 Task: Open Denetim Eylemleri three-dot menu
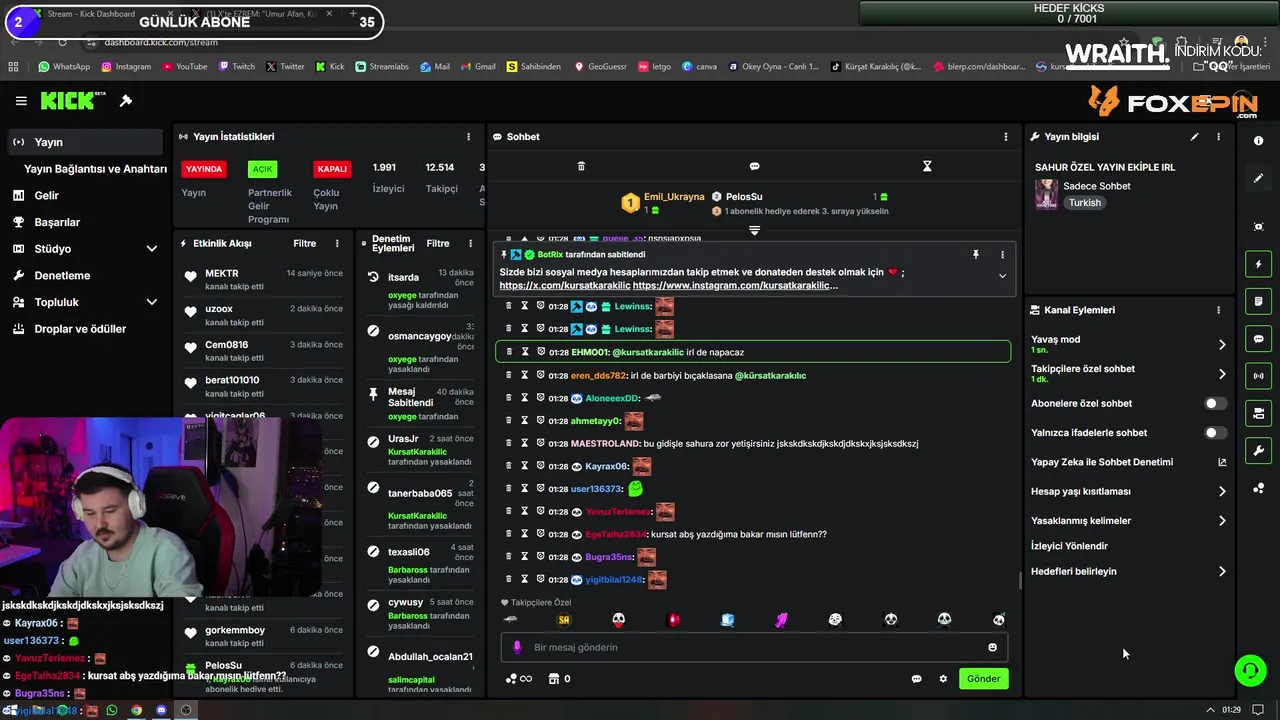tap(470, 243)
